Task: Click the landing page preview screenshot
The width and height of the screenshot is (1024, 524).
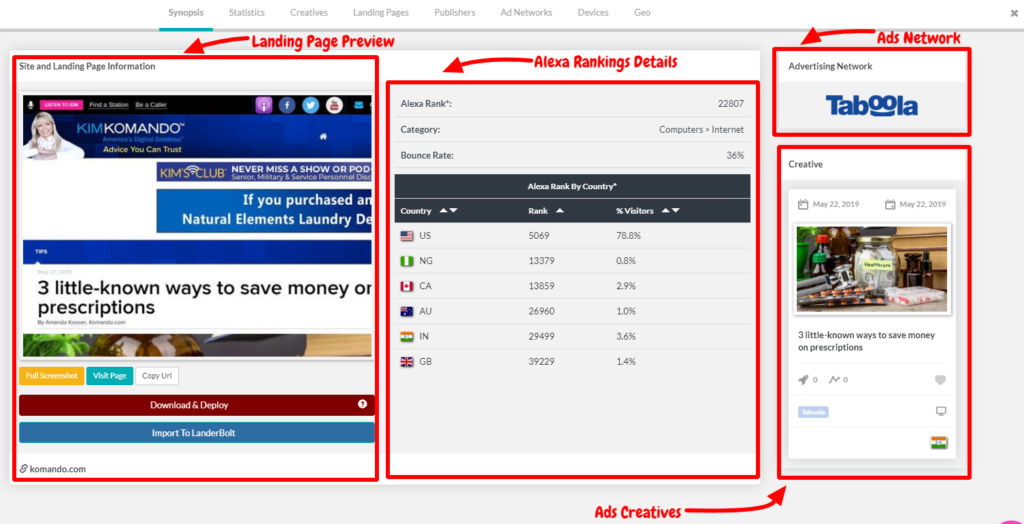Action: tap(197, 225)
